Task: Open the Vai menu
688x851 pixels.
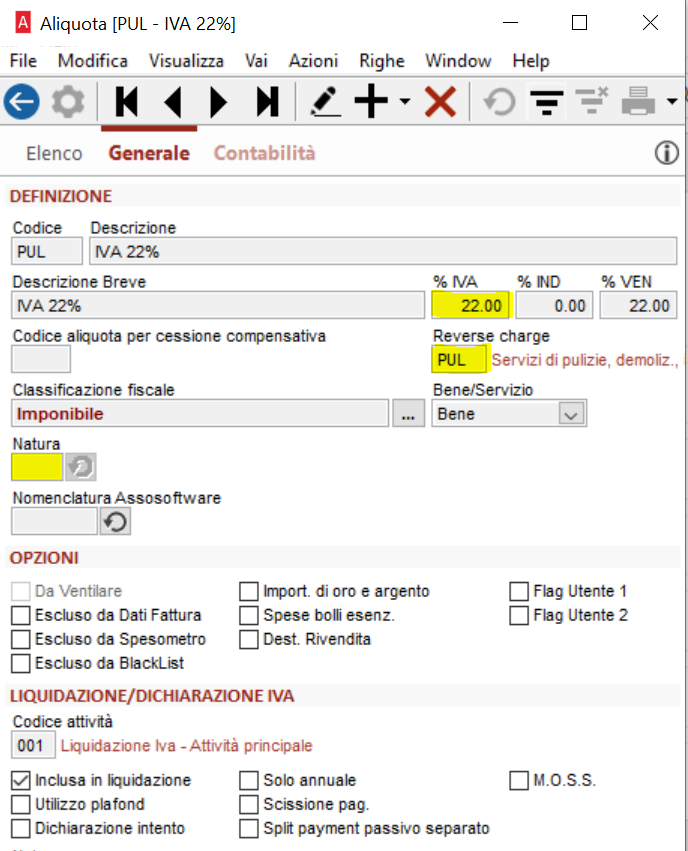Action: point(256,61)
